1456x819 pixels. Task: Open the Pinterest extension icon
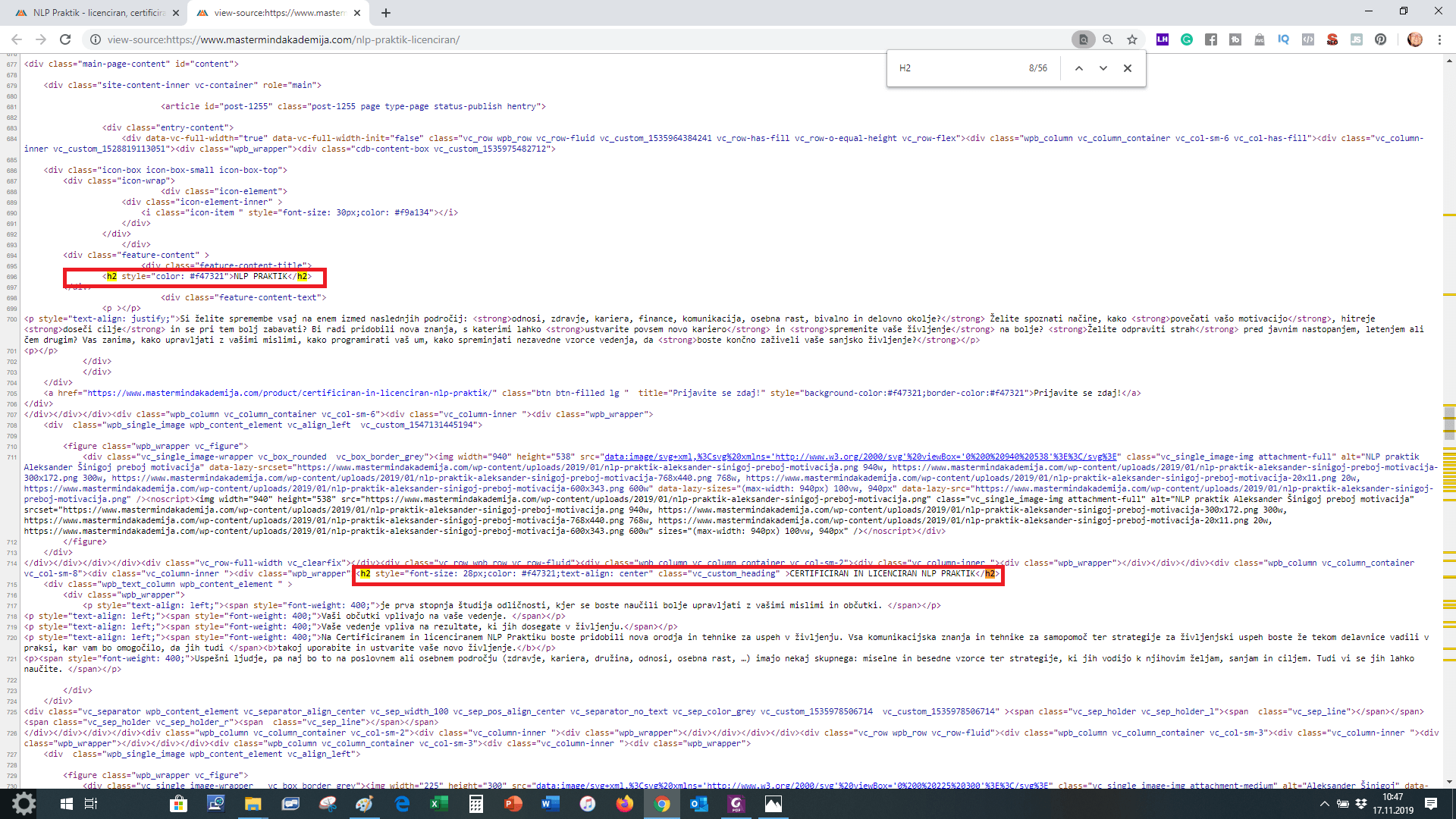coord(1381,39)
